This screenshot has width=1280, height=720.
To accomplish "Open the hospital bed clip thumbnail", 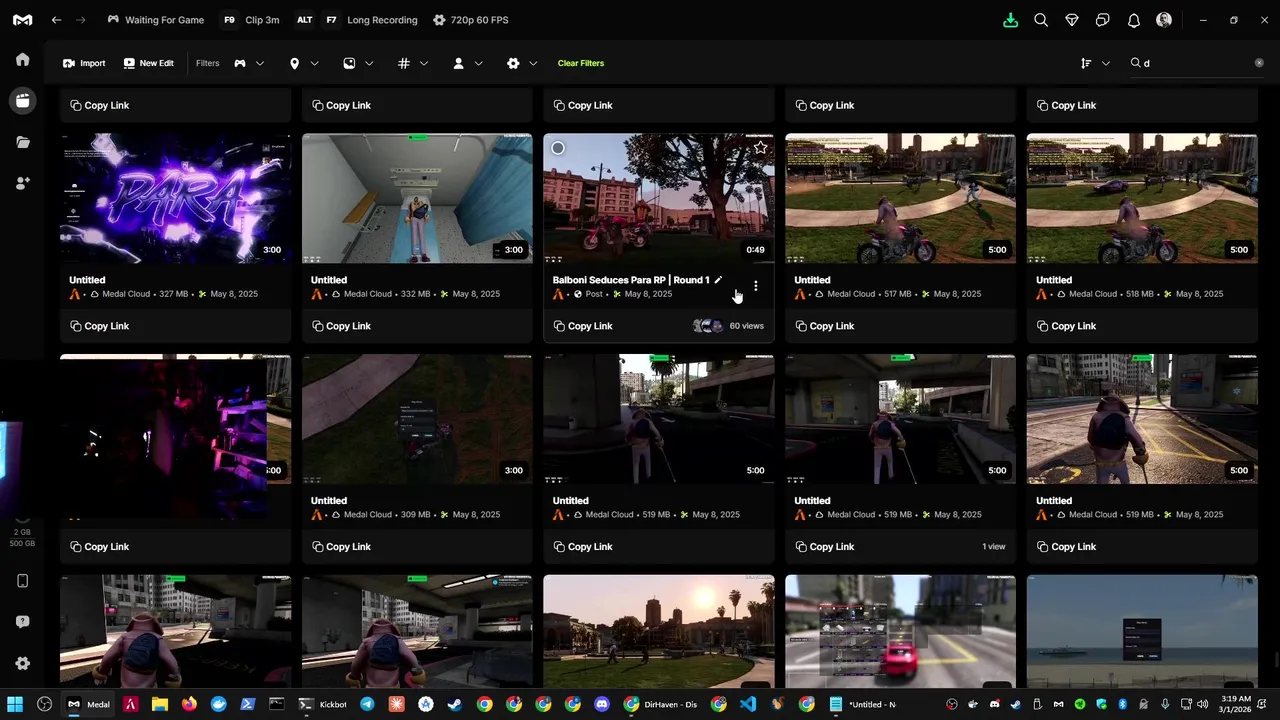I will click(417, 198).
